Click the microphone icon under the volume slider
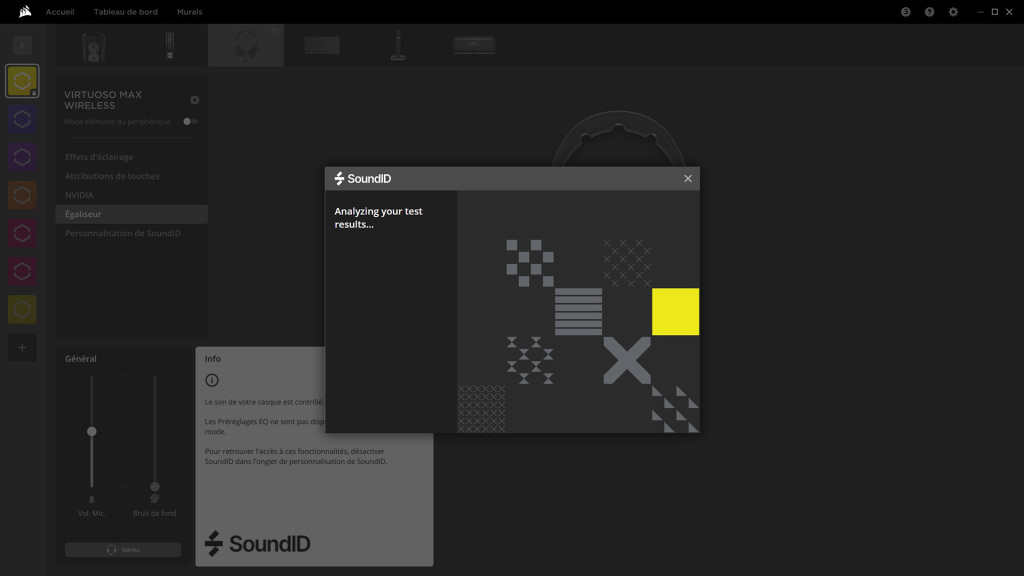Image resolution: width=1024 pixels, height=576 pixels. (91, 500)
